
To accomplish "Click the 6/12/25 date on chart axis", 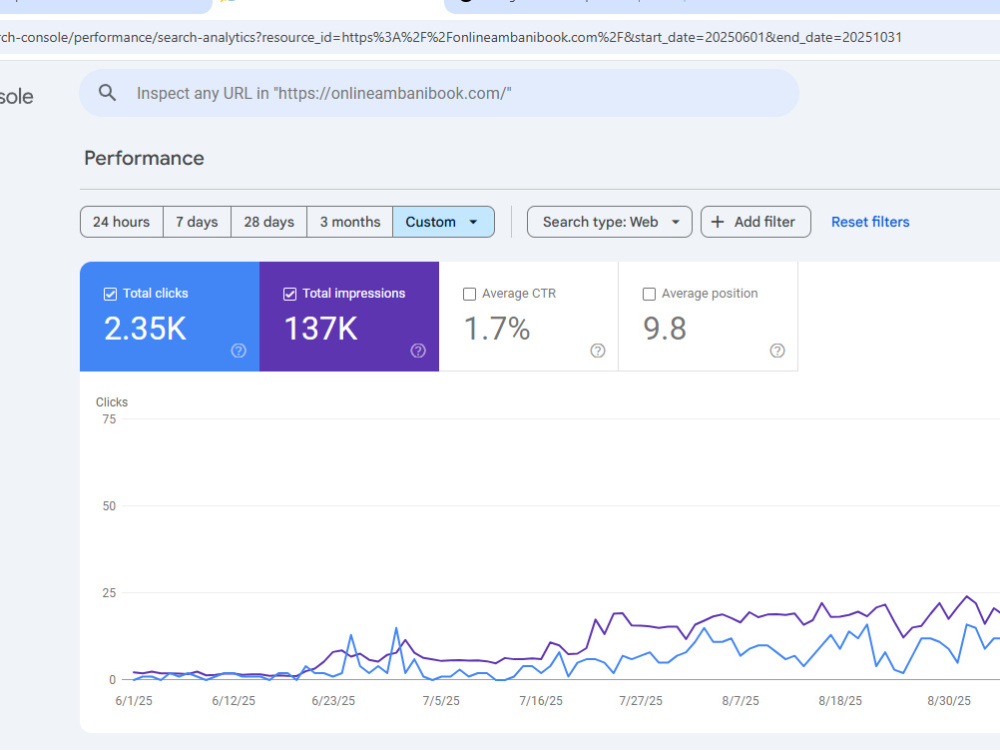I will pos(233,701).
